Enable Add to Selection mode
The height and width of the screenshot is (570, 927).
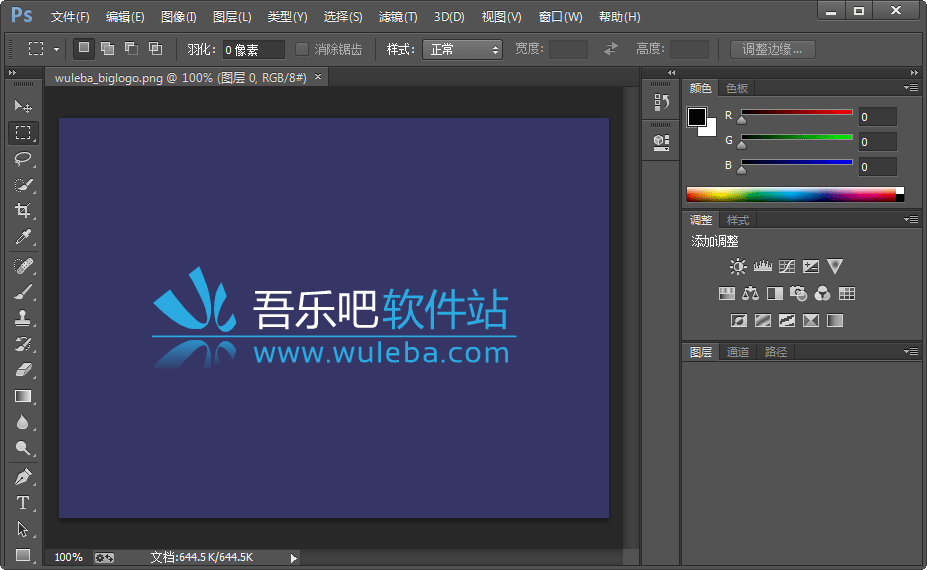108,48
